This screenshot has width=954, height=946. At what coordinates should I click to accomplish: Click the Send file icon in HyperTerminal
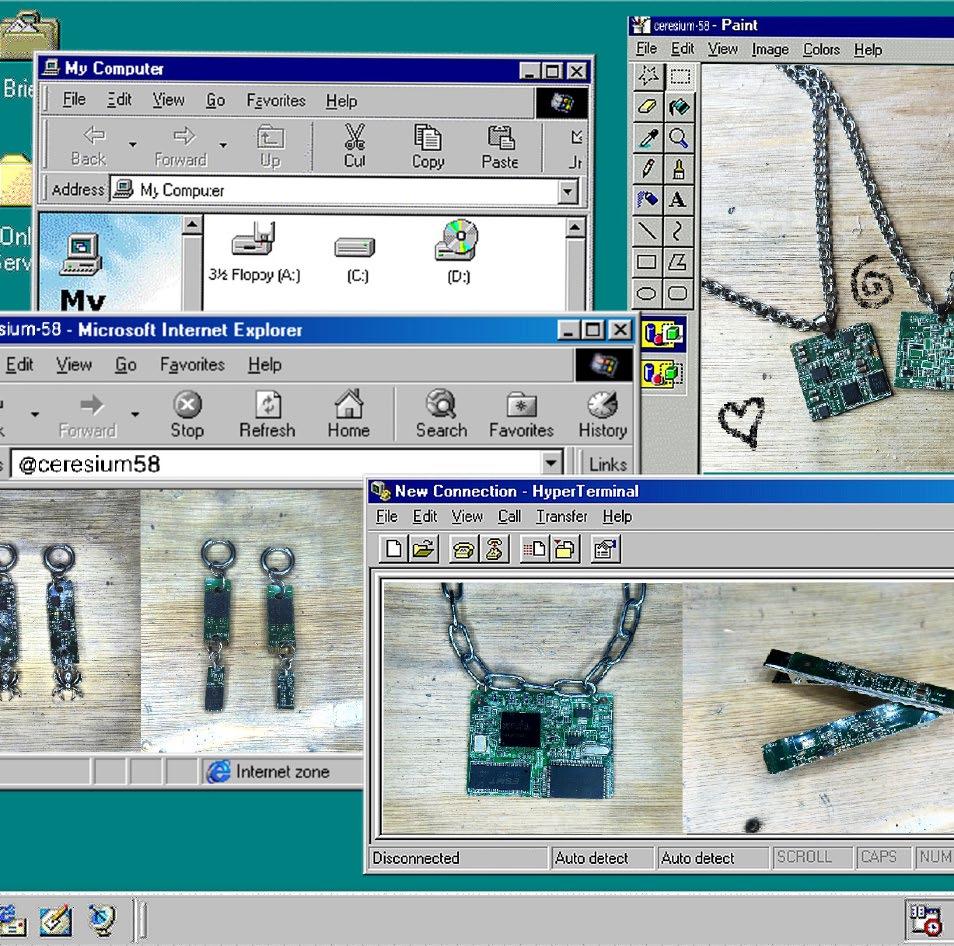point(535,549)
